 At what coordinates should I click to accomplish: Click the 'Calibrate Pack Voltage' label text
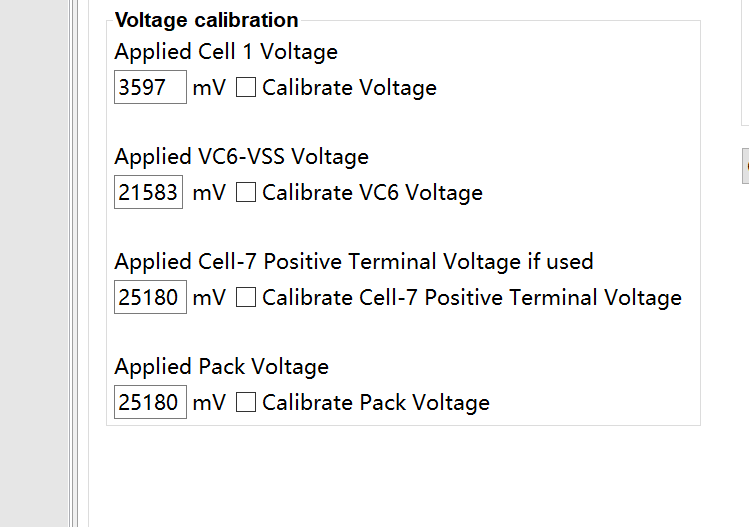376,403
